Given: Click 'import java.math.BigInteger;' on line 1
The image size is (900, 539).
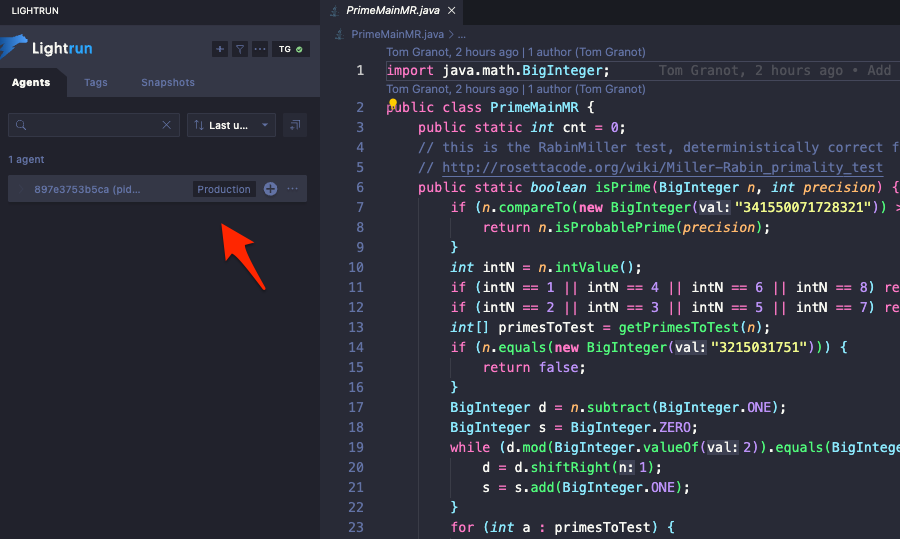Looking at the screenshot, I should [x=498, y=71].
